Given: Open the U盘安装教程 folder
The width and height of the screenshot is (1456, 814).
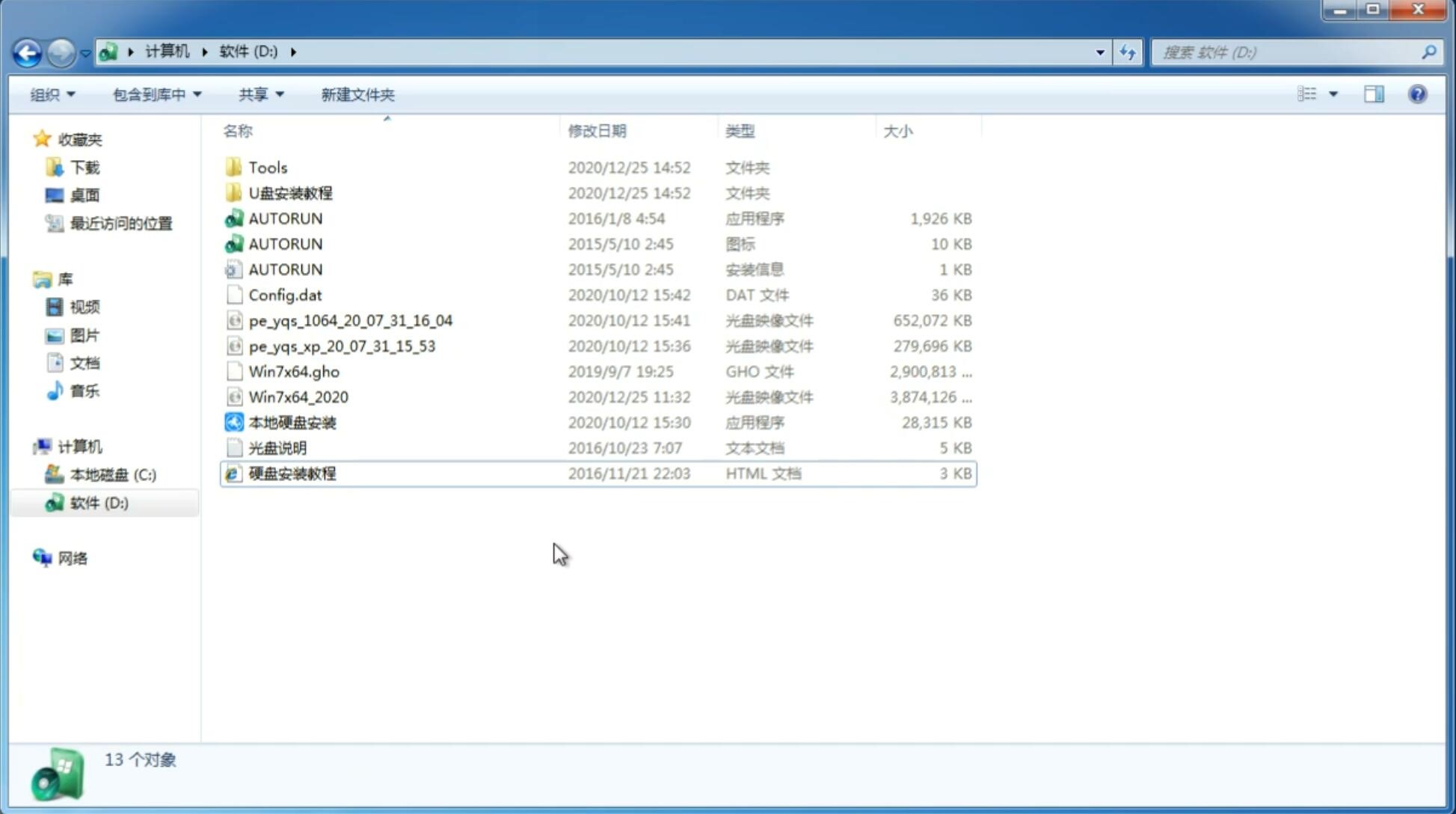Looking at the screenshot, I should pyautogui.click(x=290, y=192).
